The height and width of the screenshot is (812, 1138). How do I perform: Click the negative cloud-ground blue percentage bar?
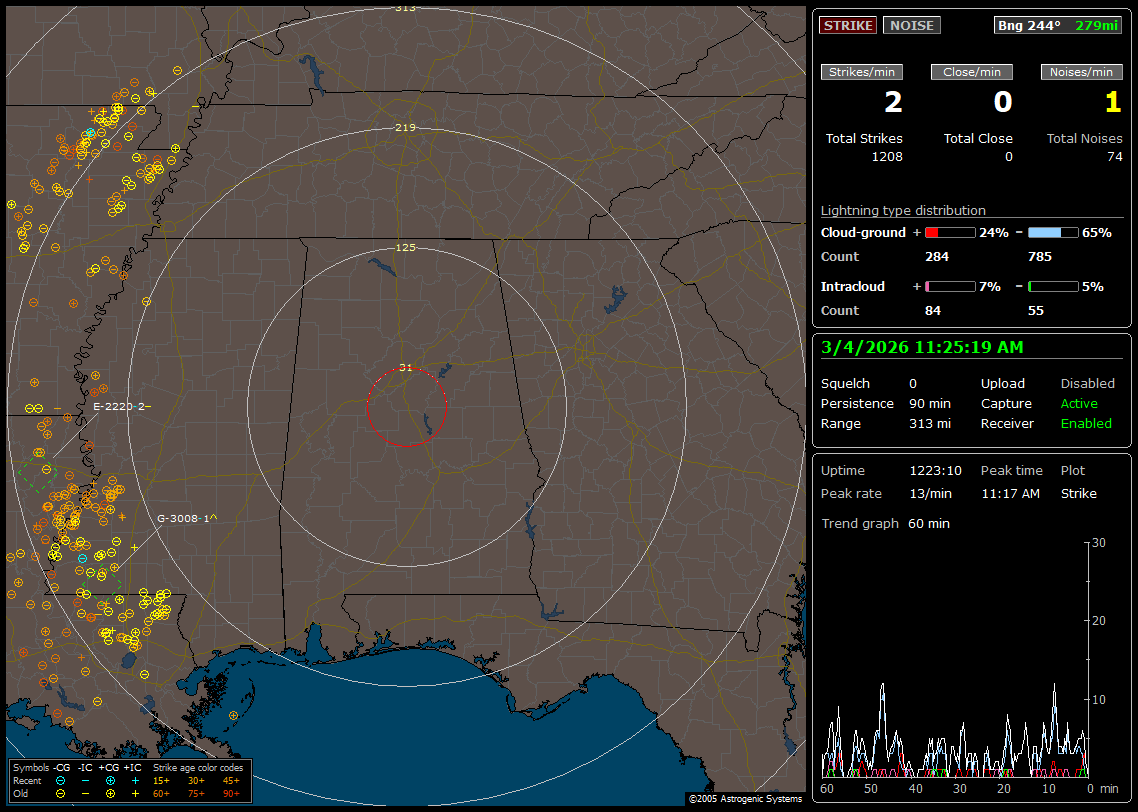point(1053,232)
